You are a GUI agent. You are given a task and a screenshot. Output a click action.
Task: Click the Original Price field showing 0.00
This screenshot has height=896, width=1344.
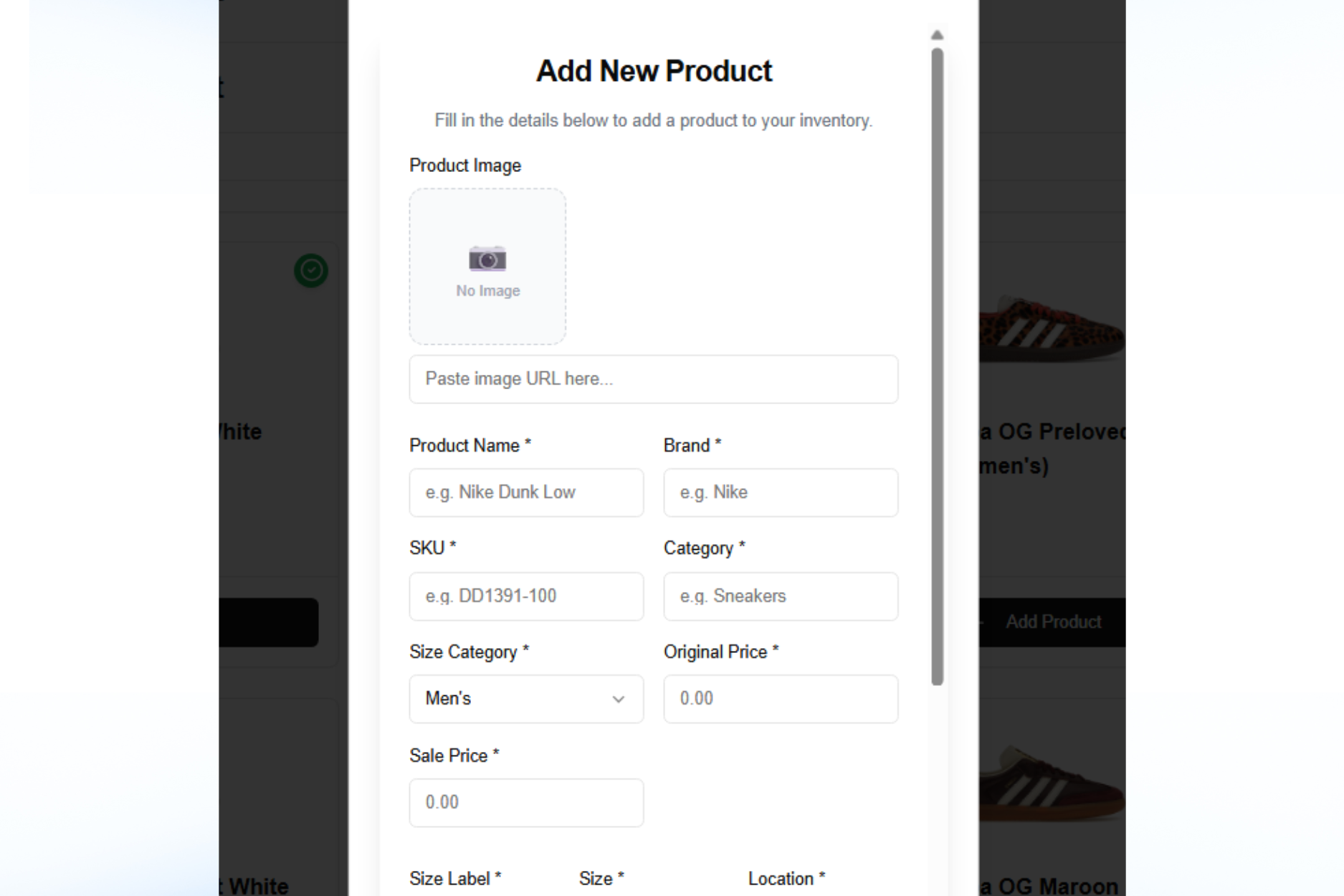click(x=780, y=699)
